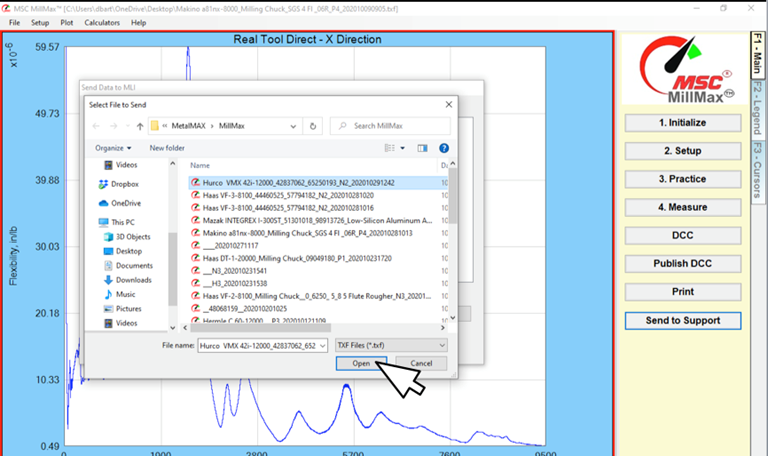This screenshot has height=456, width=768.
Task: Click the Publish DCC button
Action: [x=682, y=264]
